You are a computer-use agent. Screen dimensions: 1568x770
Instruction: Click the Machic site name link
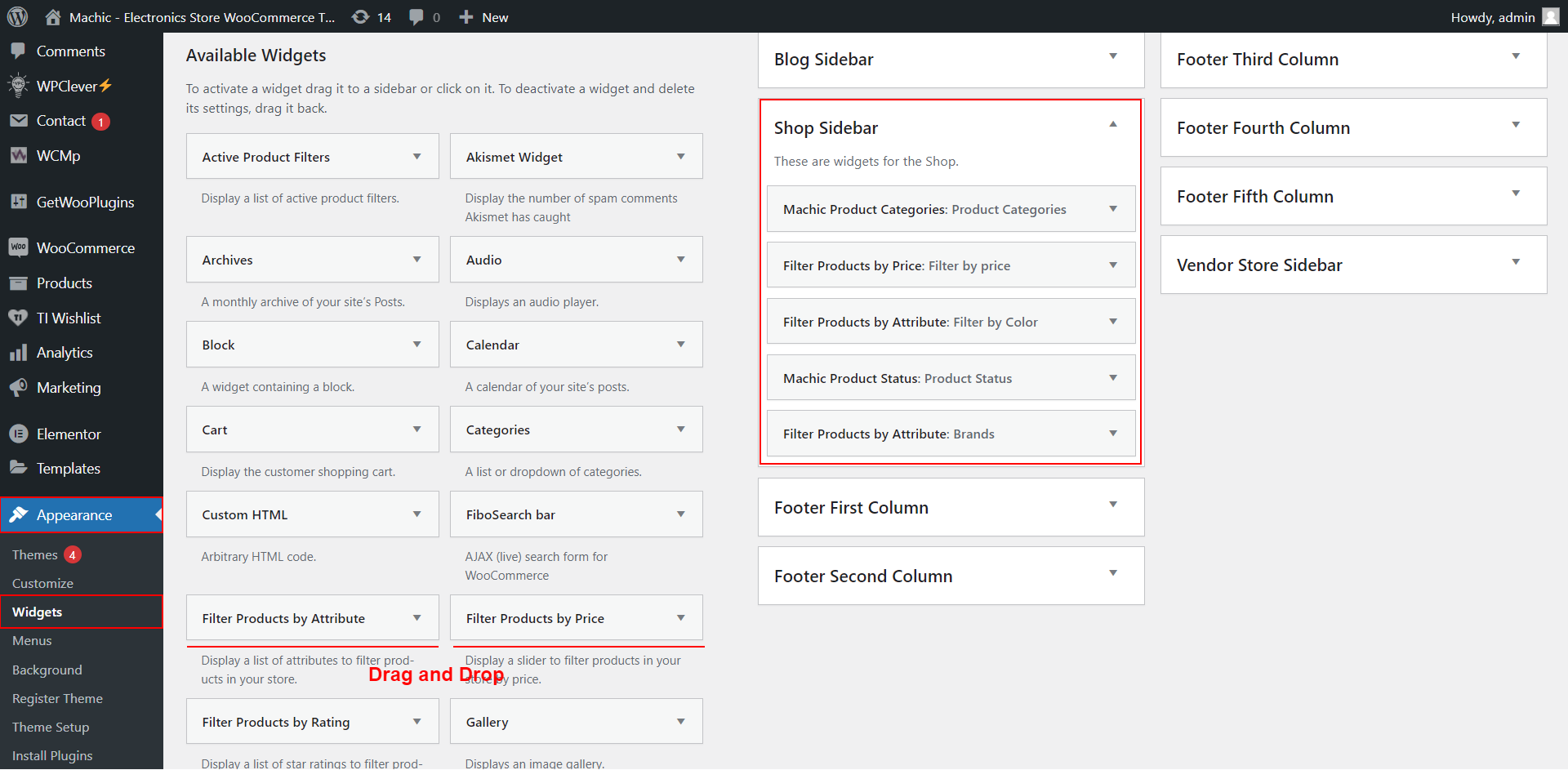click(x=202, y=17)
